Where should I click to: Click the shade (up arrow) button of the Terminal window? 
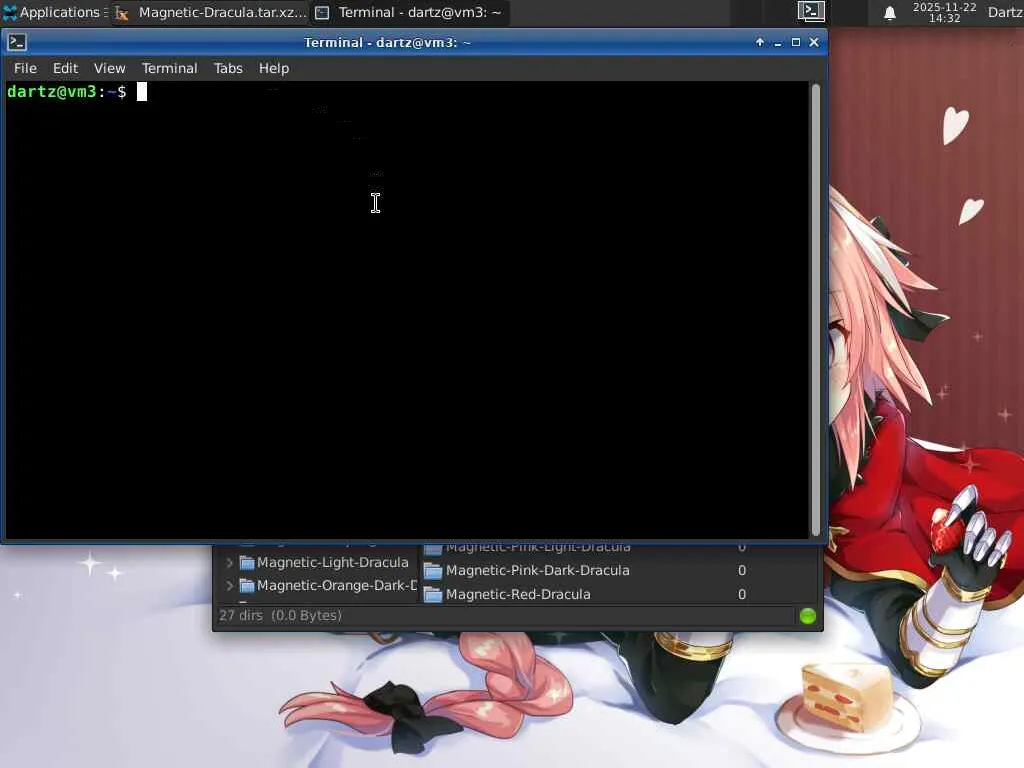click(x=760, y=42)
